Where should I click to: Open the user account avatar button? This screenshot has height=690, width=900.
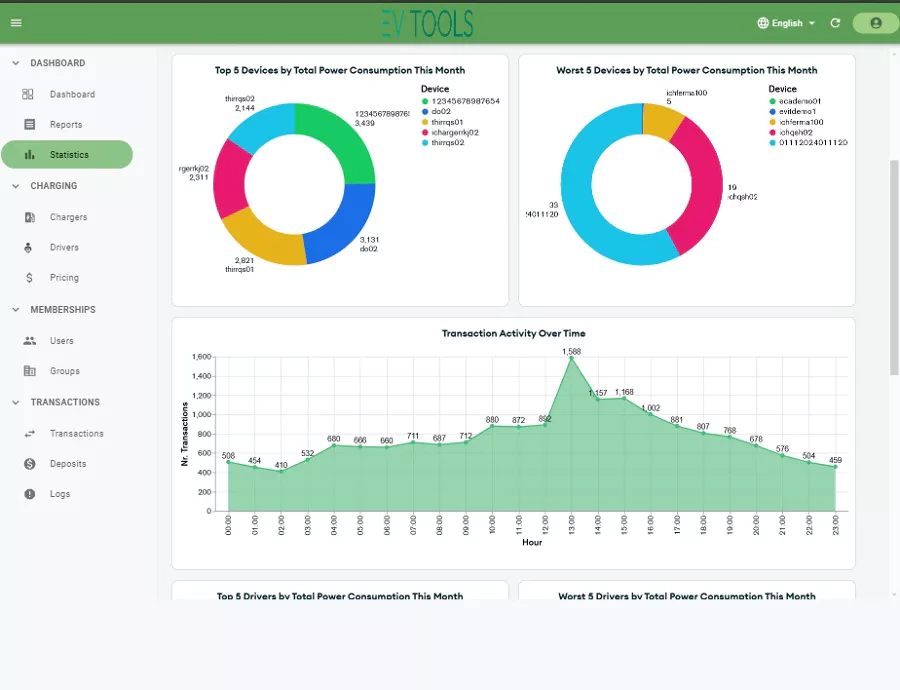click(875, 23)
